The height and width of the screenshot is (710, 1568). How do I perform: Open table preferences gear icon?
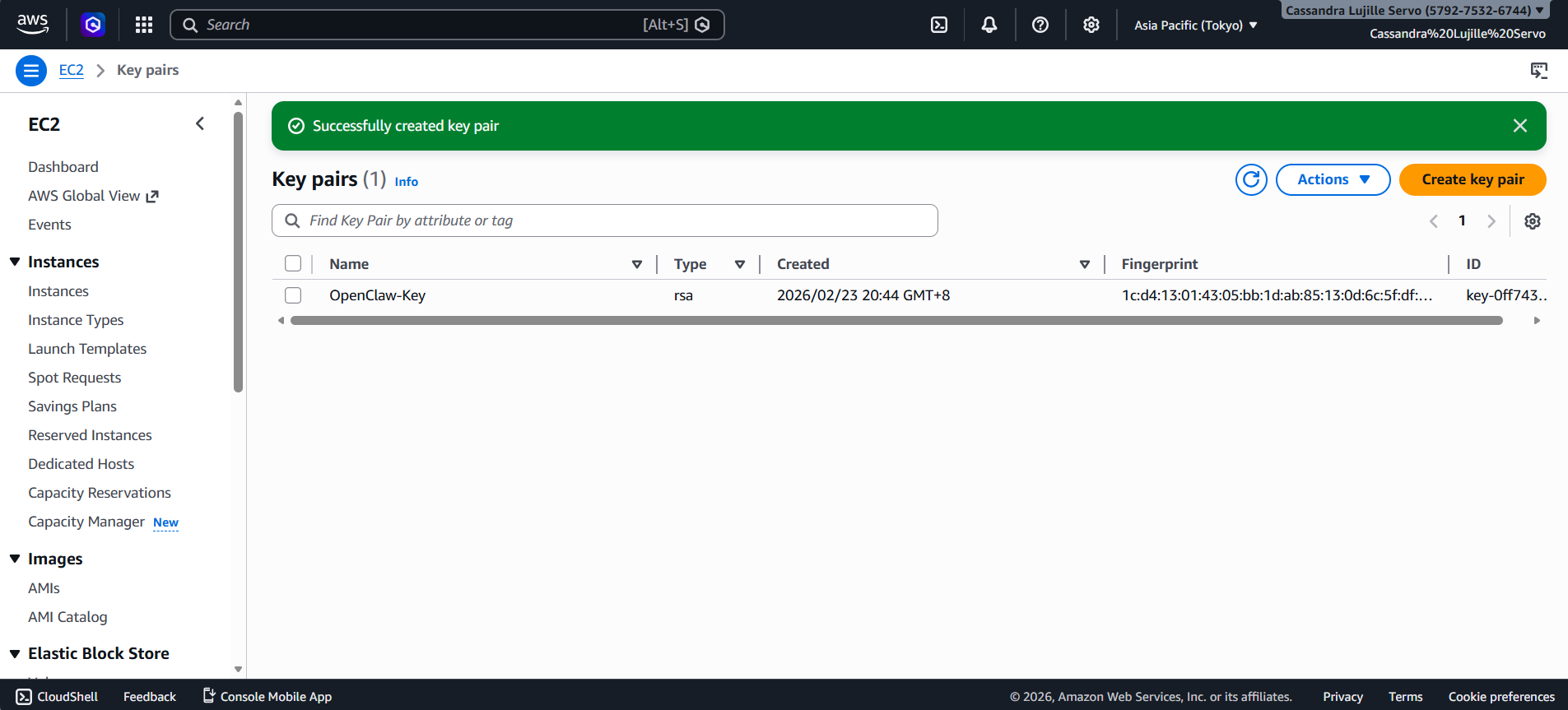click(x=1533, y=220)
